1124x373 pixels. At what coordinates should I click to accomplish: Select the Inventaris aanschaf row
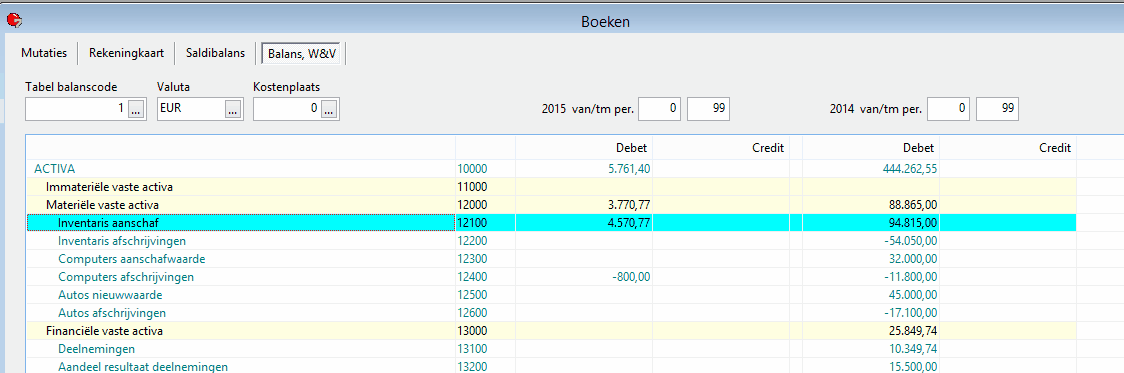point(551,223)
